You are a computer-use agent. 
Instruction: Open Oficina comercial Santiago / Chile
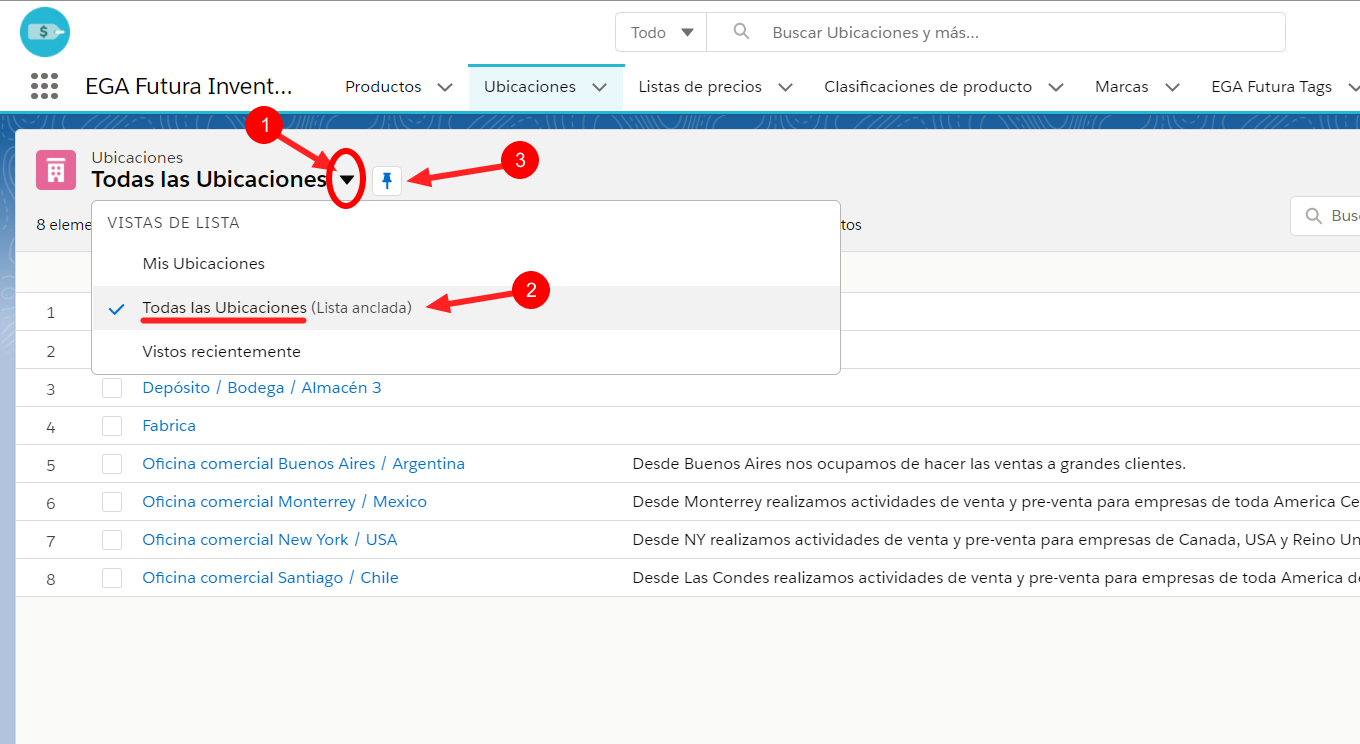(x=270, y=578)
